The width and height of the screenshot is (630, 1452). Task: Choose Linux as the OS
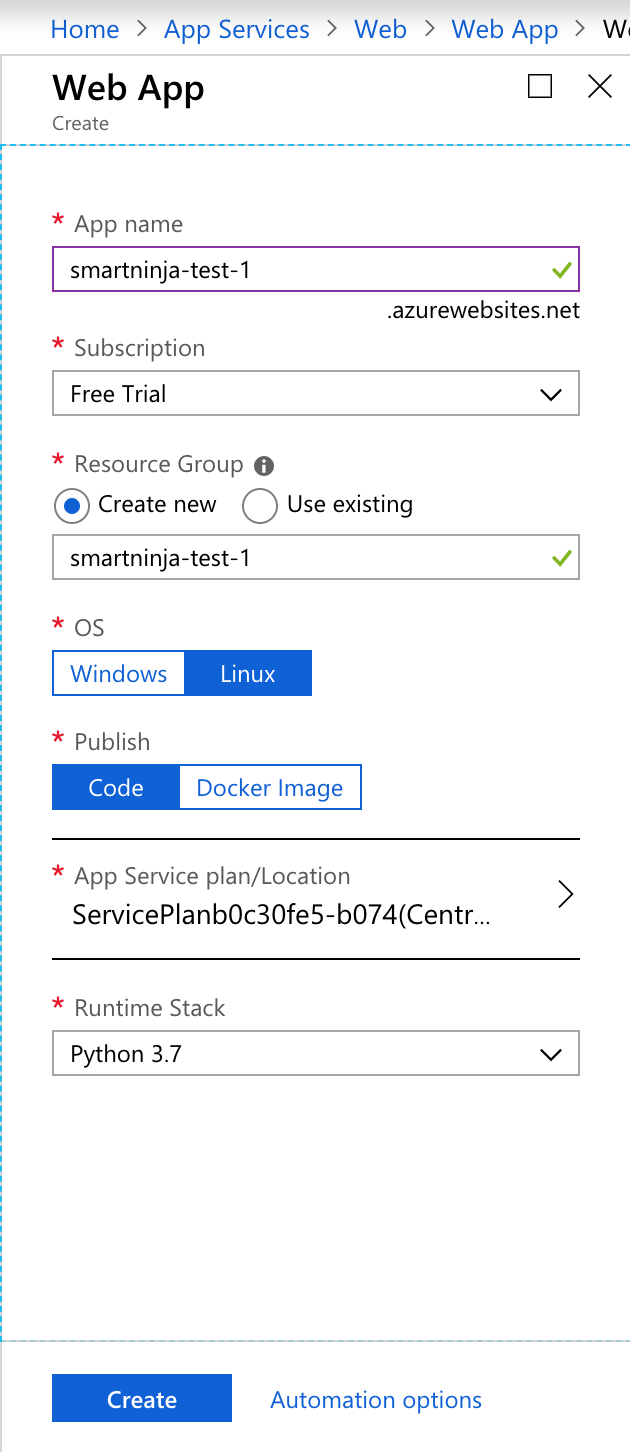248,673
